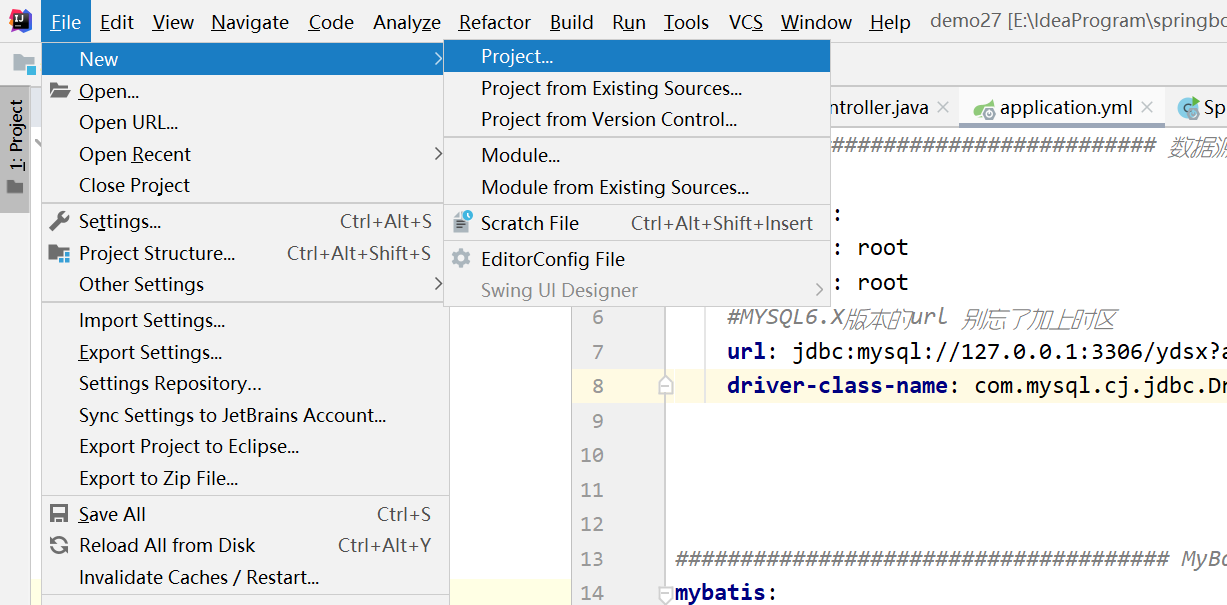This screenshot has width=1227, height=605.
Task: Select Export to Zip File...
Action: 245,478
